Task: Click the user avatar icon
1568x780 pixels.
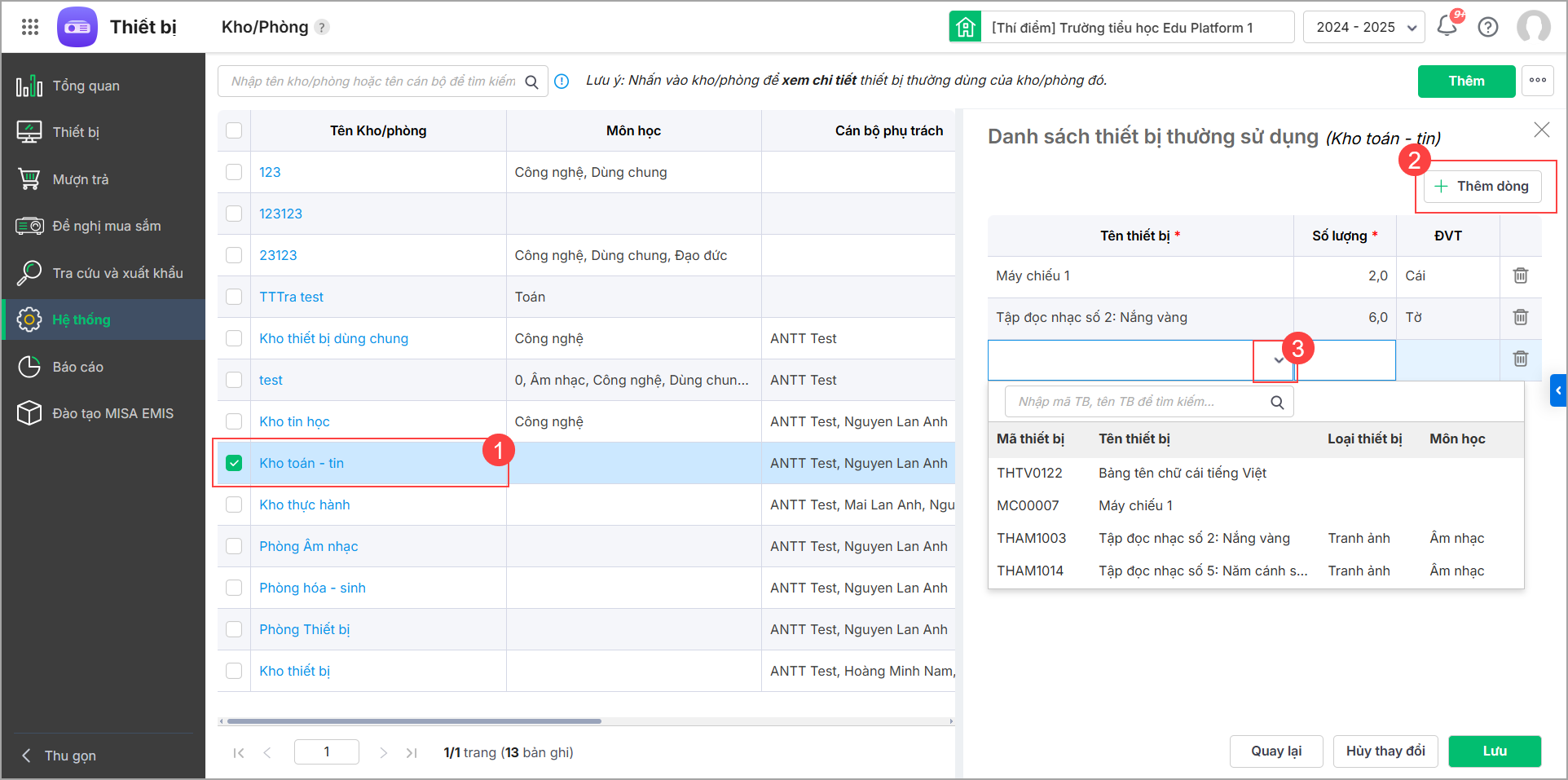Action: click(1533, 27)
